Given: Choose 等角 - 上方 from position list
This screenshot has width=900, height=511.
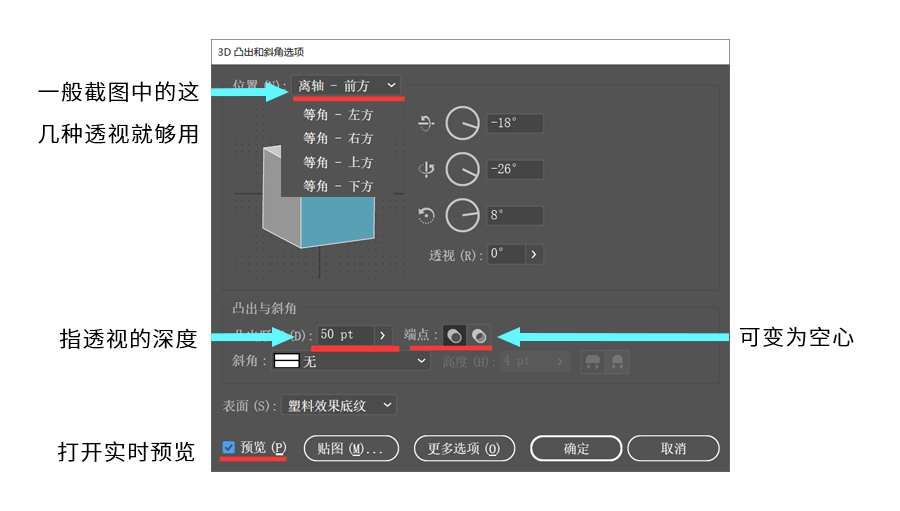Looking at the screenshot, I should (338, 162).
